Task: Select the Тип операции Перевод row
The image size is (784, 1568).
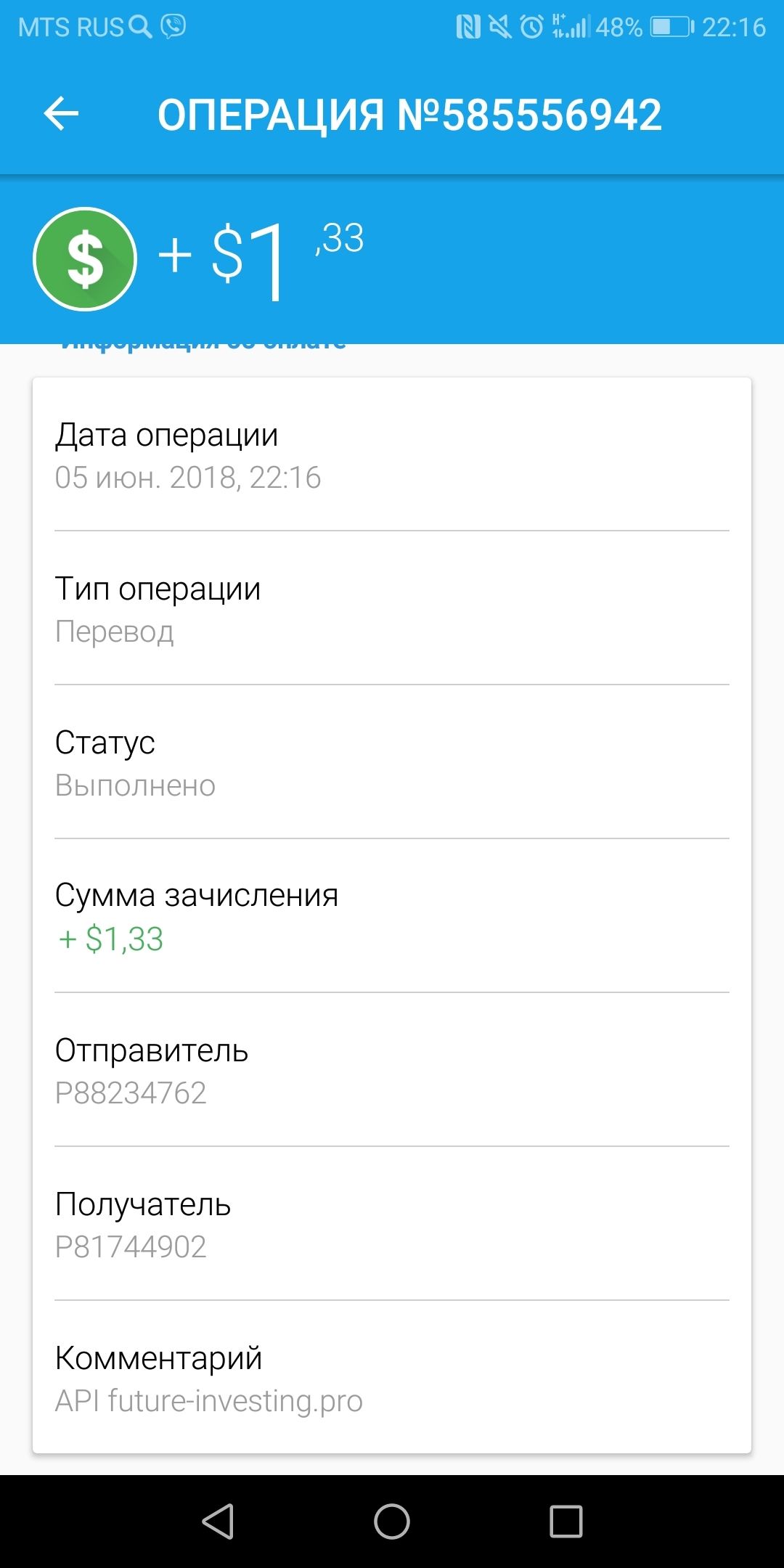Action: (392, 609)
